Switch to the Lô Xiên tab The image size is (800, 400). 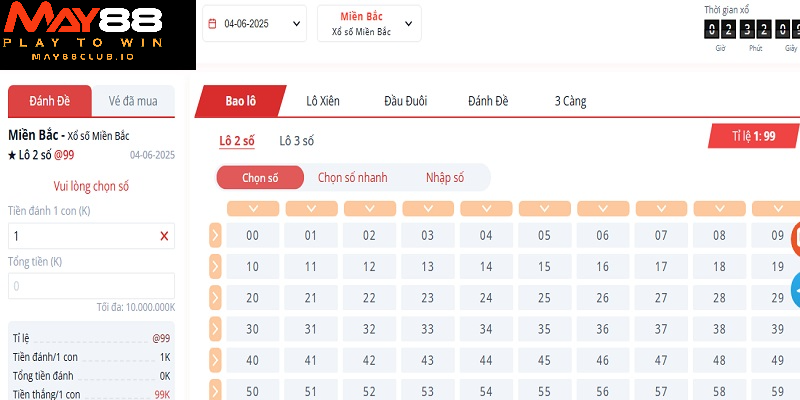tap(325, 101)
